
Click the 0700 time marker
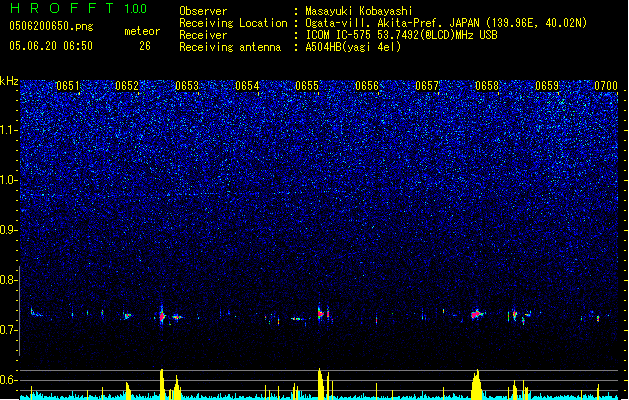tap(606, 86)
